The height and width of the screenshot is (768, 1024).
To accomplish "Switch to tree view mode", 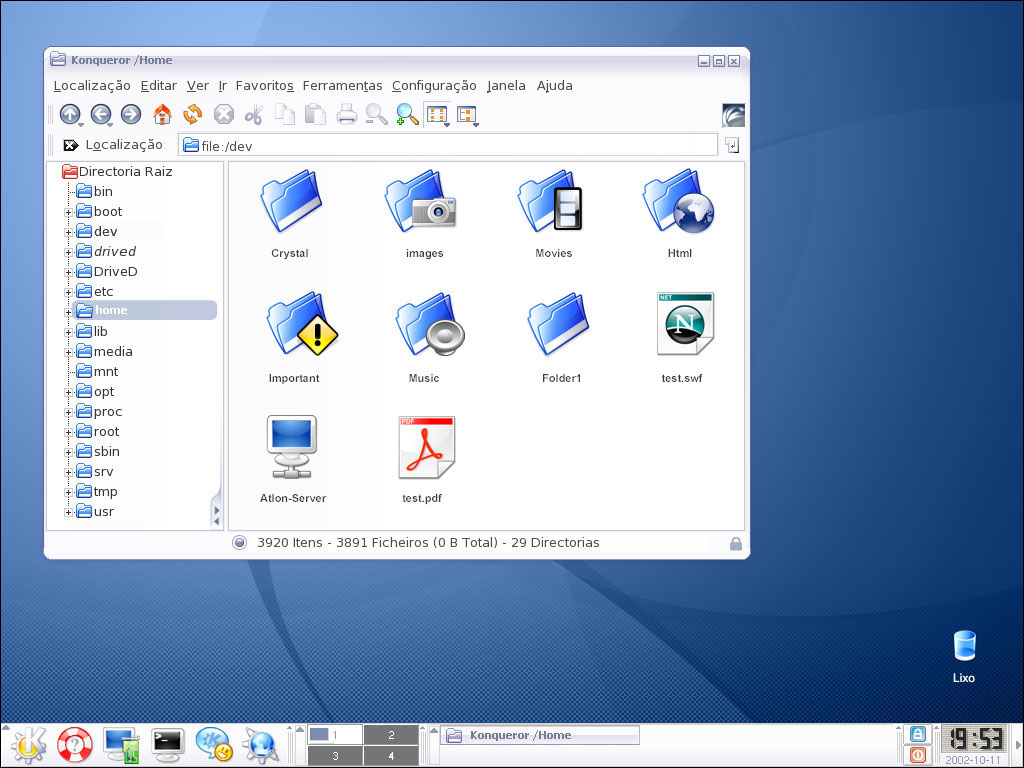I will pos(468,115).
